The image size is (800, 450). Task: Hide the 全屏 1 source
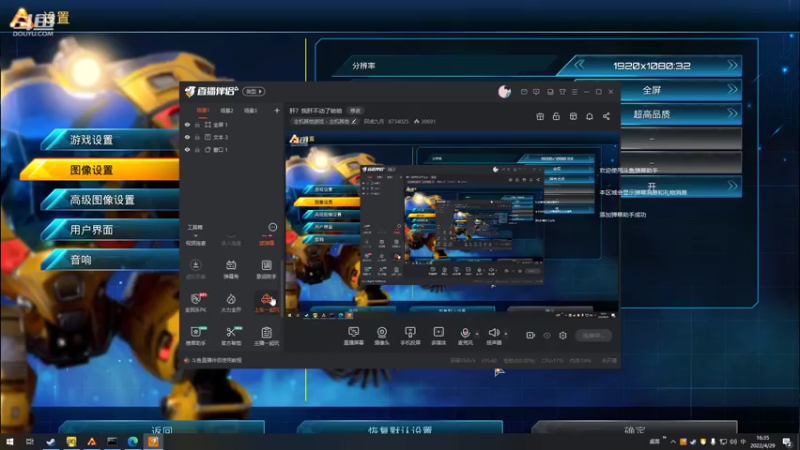click(x=187, y=124)
